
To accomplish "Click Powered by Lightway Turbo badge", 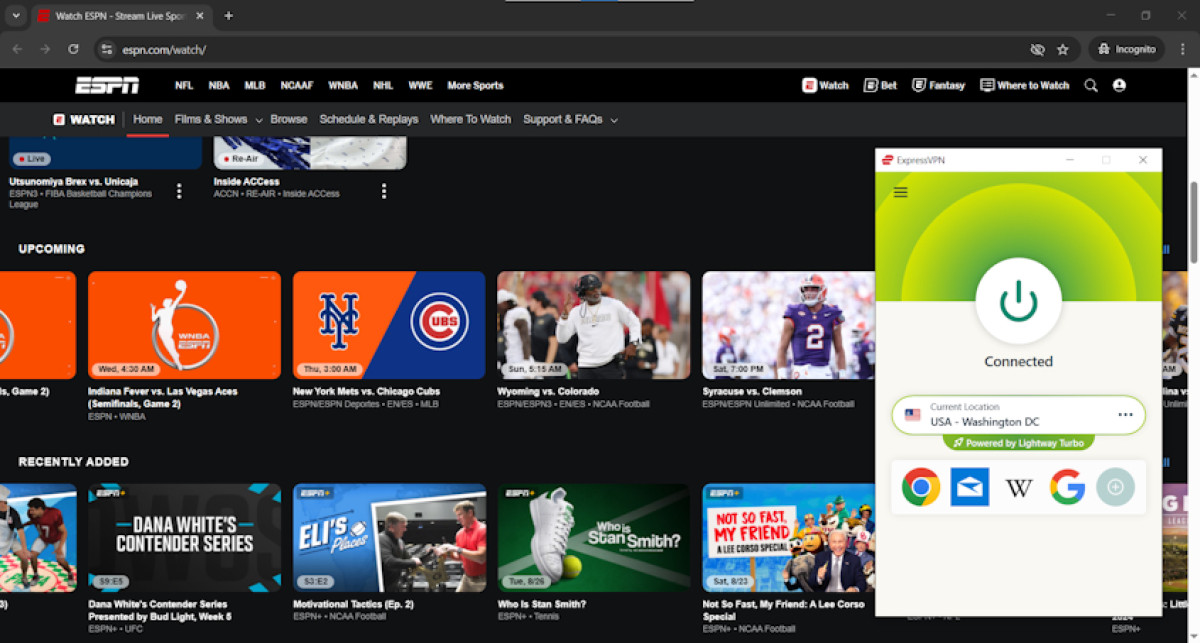I will point(1018,443).
